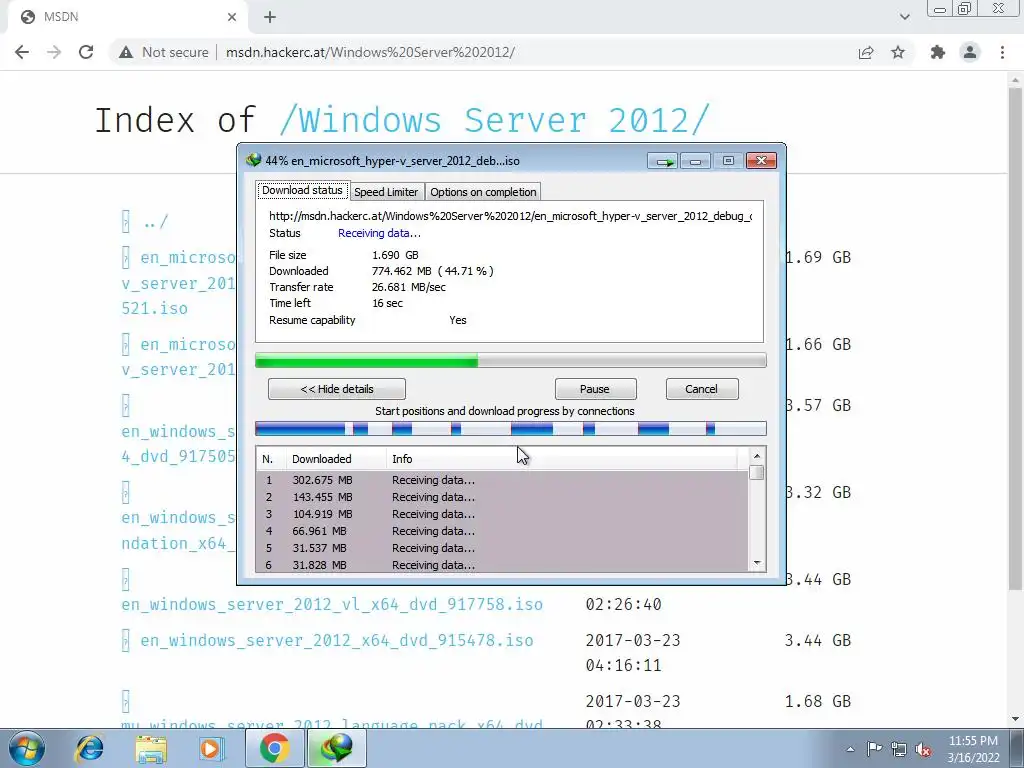This screenshot has width=1024, height=768.
Task: Click the connections progress segment bar
Action: point(511,428)
